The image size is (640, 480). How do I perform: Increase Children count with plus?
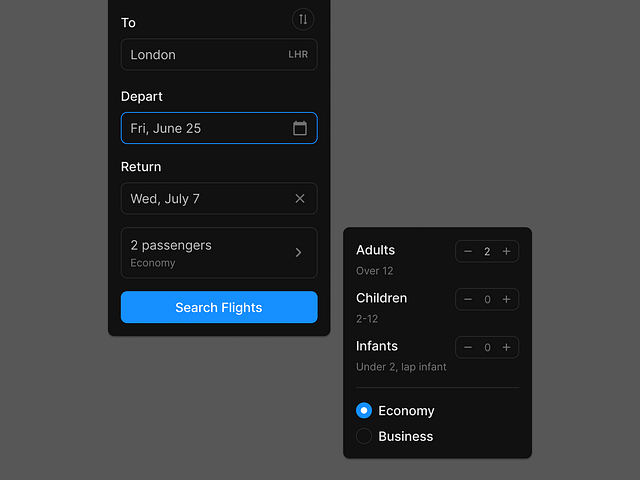[506, 300]
